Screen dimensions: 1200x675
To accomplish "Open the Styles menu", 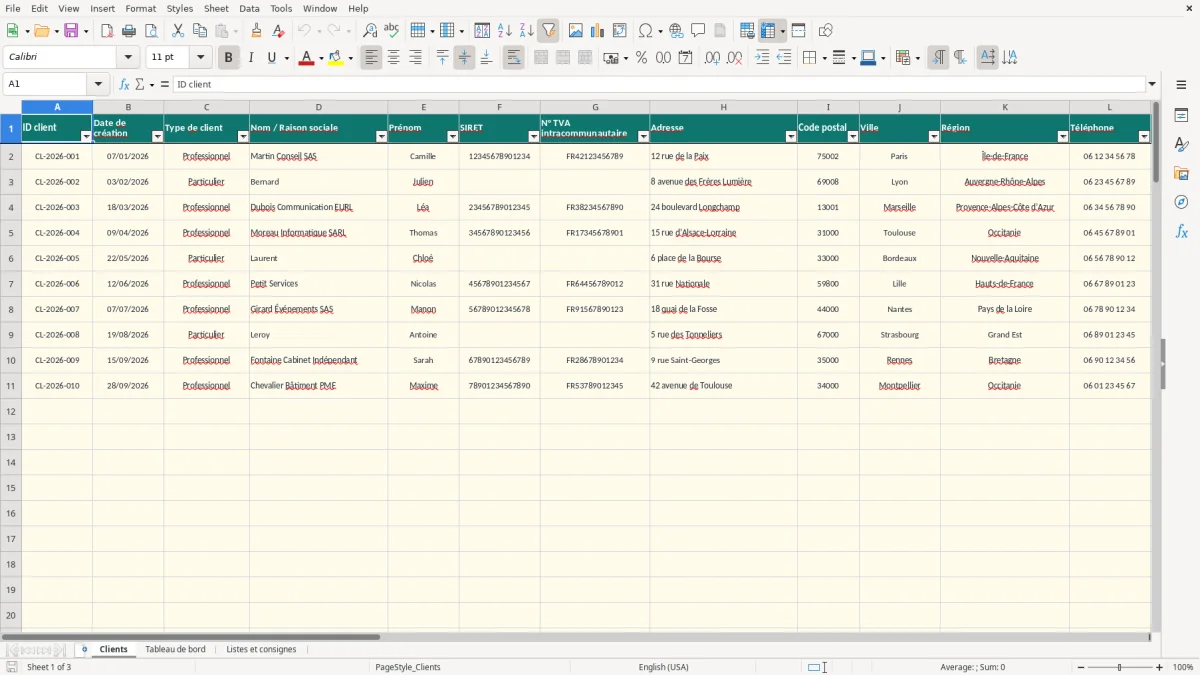I will 180,8.
